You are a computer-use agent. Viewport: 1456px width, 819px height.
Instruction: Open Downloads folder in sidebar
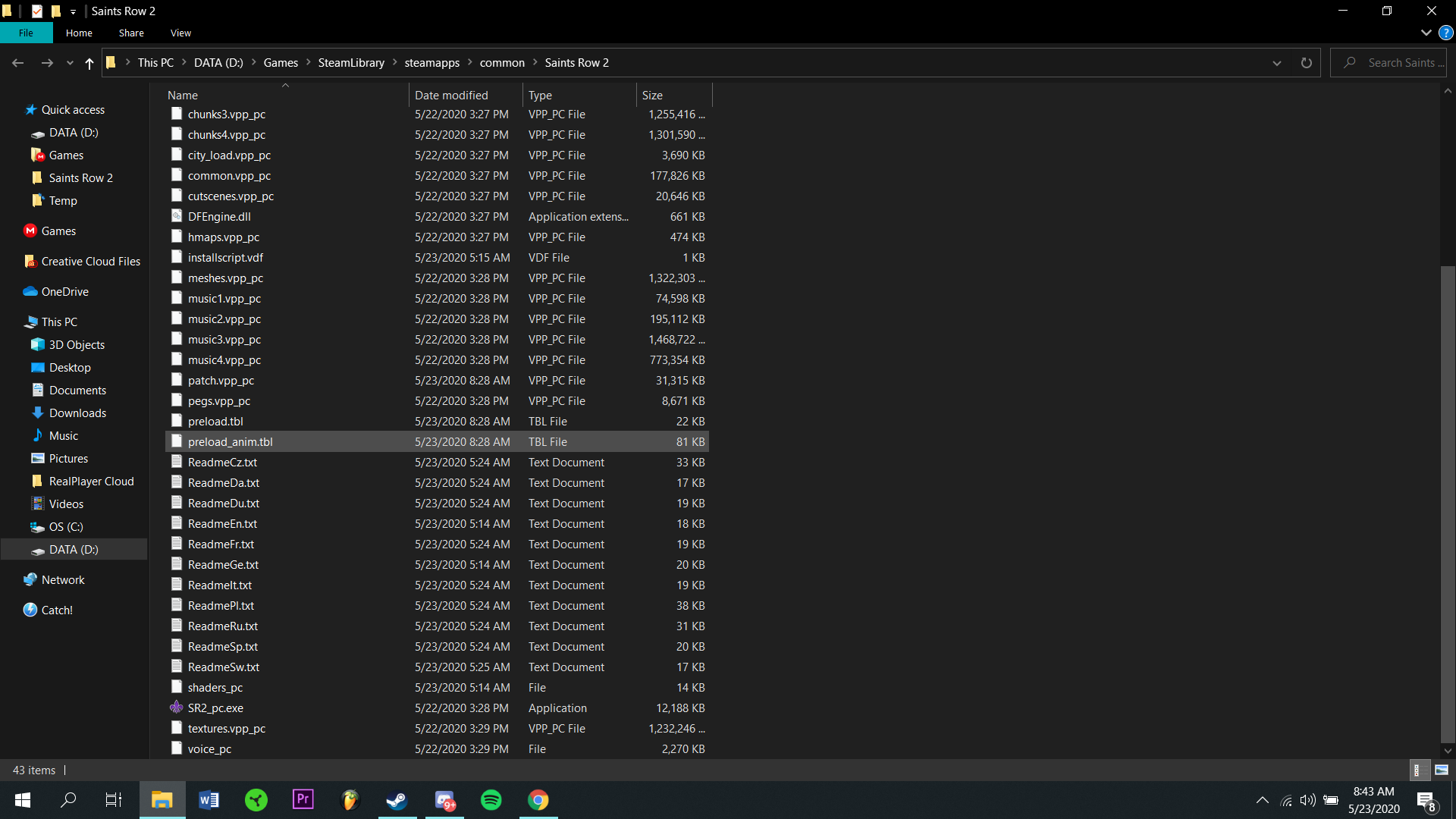click(x=77, y=413)
